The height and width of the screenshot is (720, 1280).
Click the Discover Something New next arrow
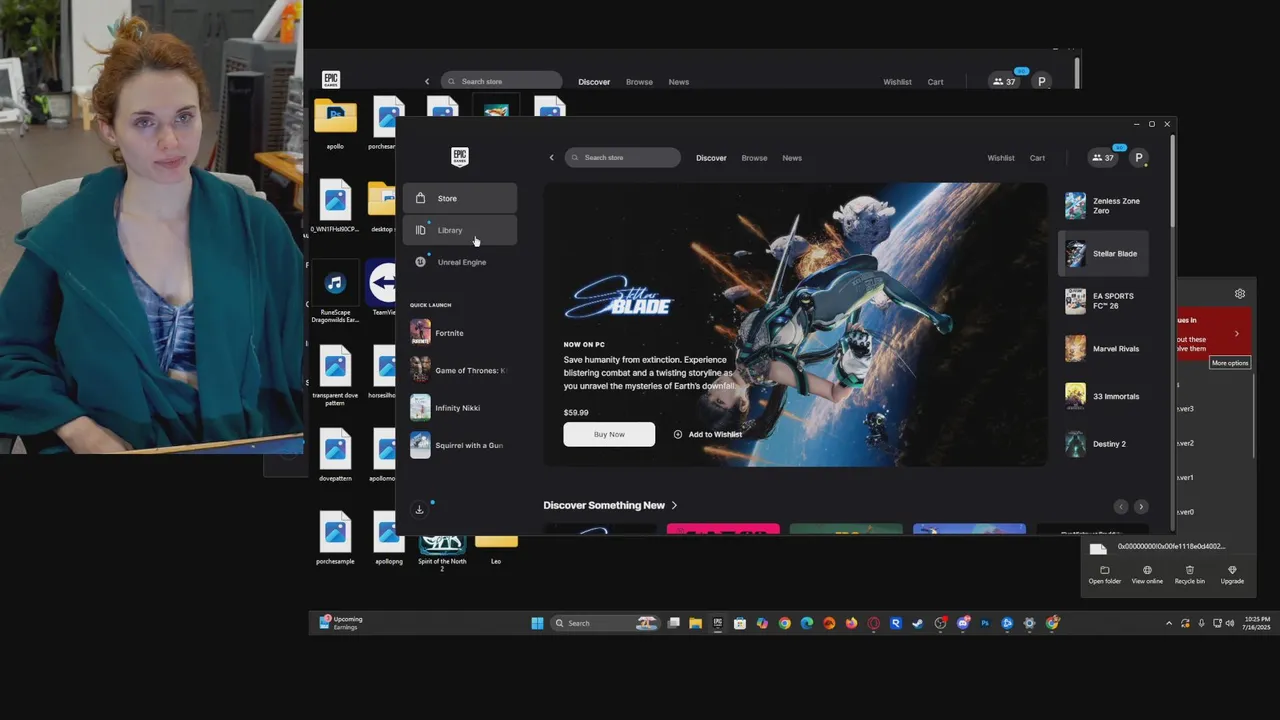click(1141, 507)
